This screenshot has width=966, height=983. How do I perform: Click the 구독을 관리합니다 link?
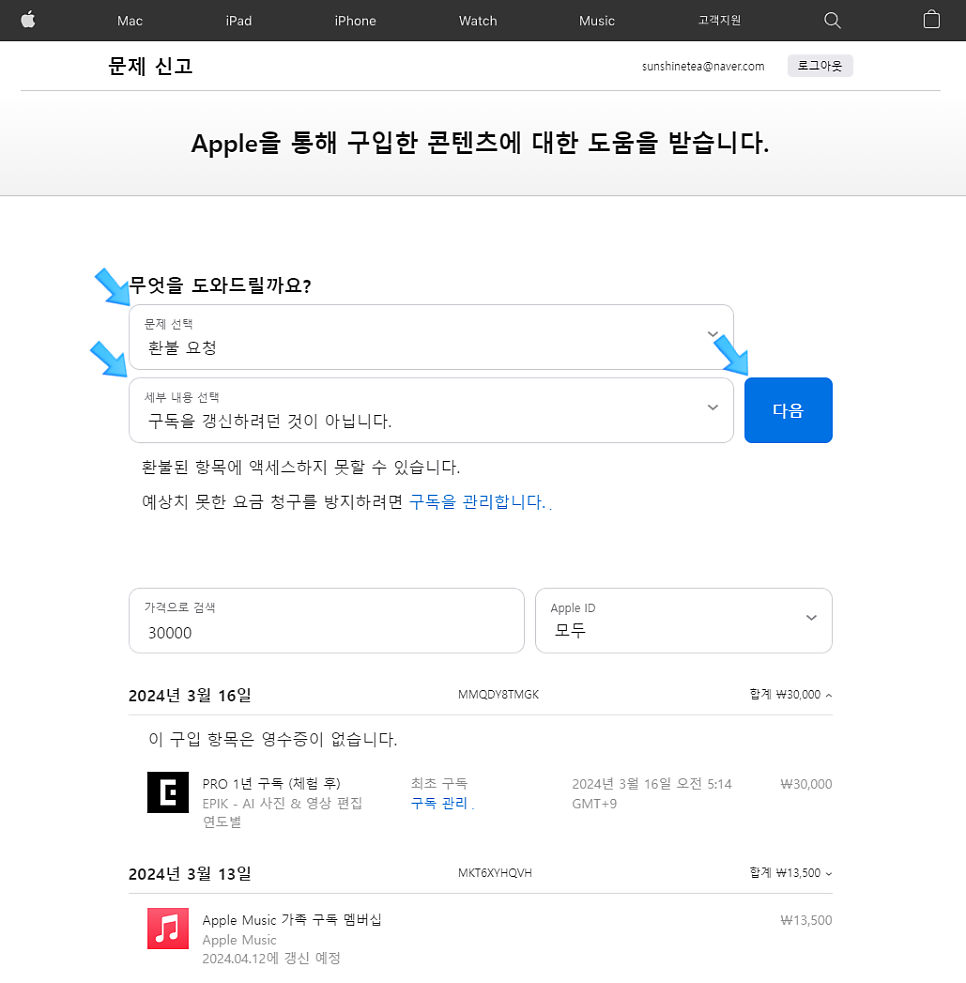click(478, 502)
